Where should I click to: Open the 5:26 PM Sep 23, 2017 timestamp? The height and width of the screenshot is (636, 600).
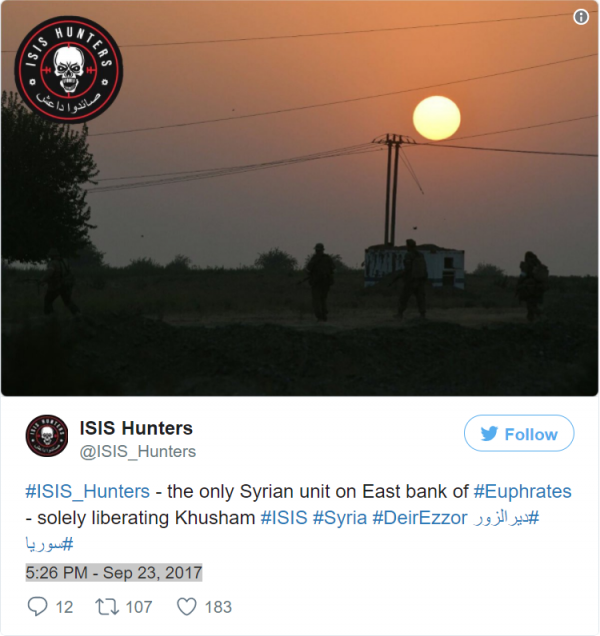114,573
